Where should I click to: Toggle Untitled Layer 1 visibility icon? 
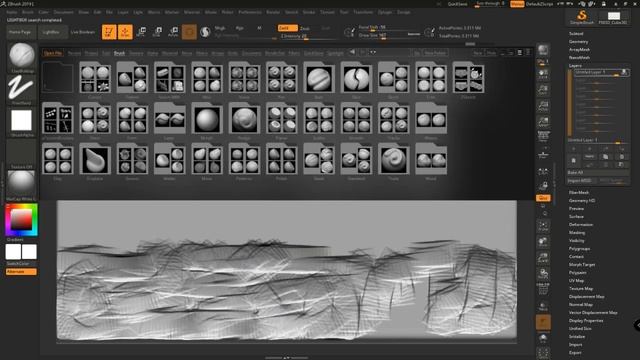(624, 72)
